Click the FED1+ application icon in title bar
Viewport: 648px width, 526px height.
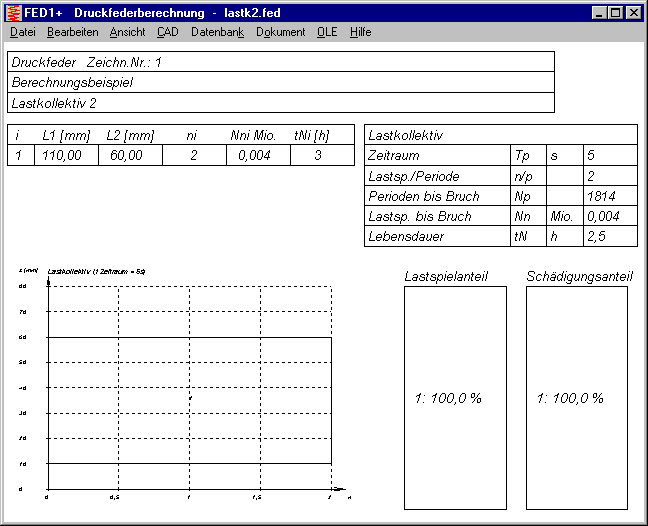click(x=13, y=13)
